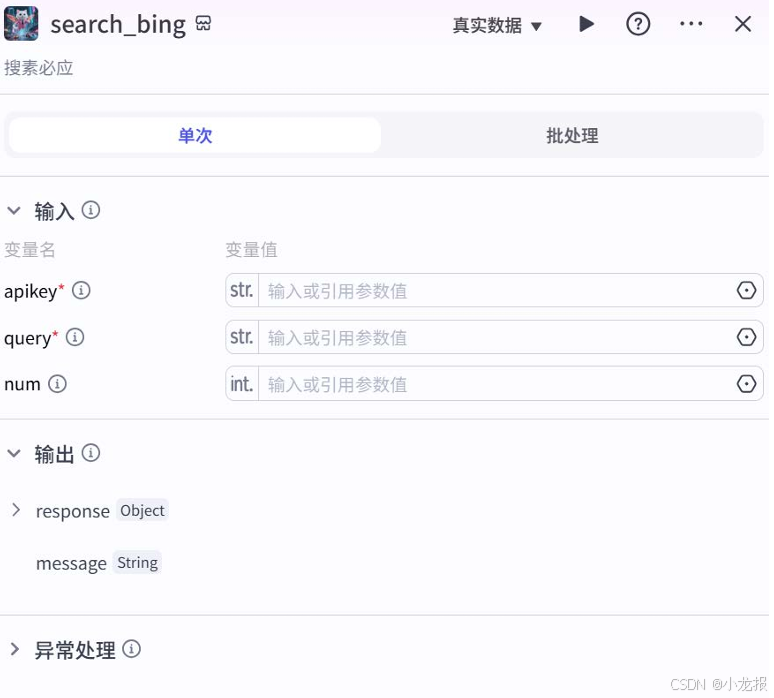Click the info icon beside num

pos(57,384)
